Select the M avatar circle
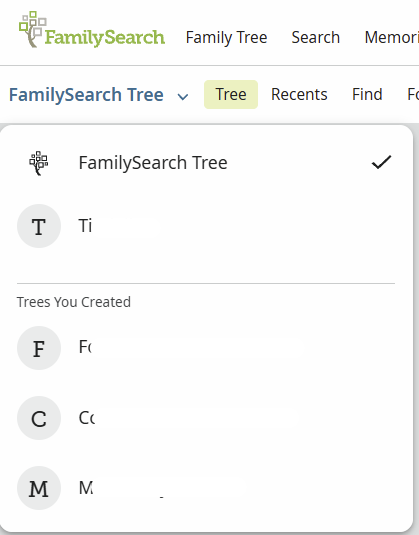The height and width of the screenshot is (535, 419). (39, 488)
